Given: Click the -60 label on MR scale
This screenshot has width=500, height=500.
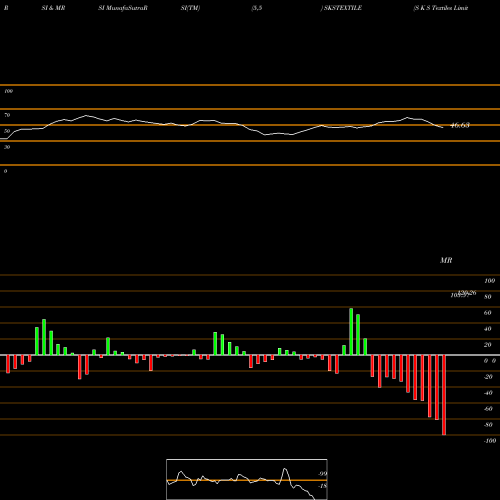Looking at the screenshot, I should [x=488, y=409].
